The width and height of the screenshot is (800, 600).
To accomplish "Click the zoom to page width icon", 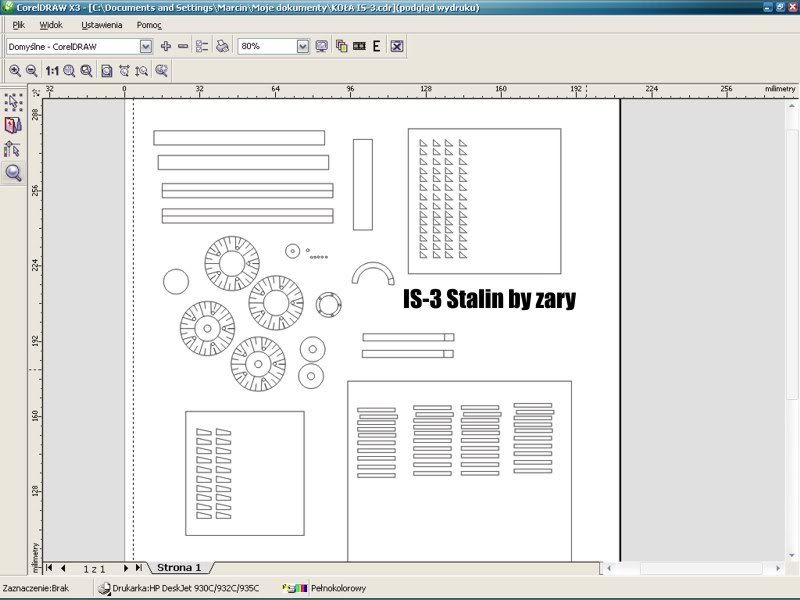I will 124,70.
